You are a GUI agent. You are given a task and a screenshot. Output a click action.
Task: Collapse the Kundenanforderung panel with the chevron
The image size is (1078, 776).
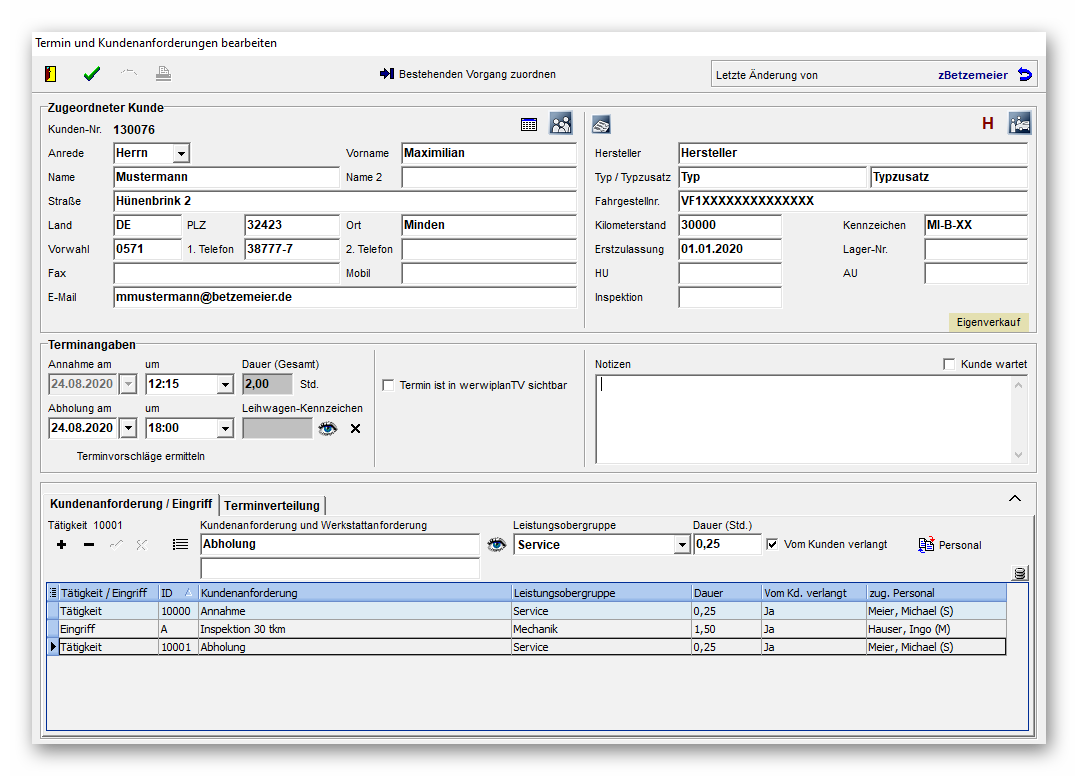(x=1015, y=498)
